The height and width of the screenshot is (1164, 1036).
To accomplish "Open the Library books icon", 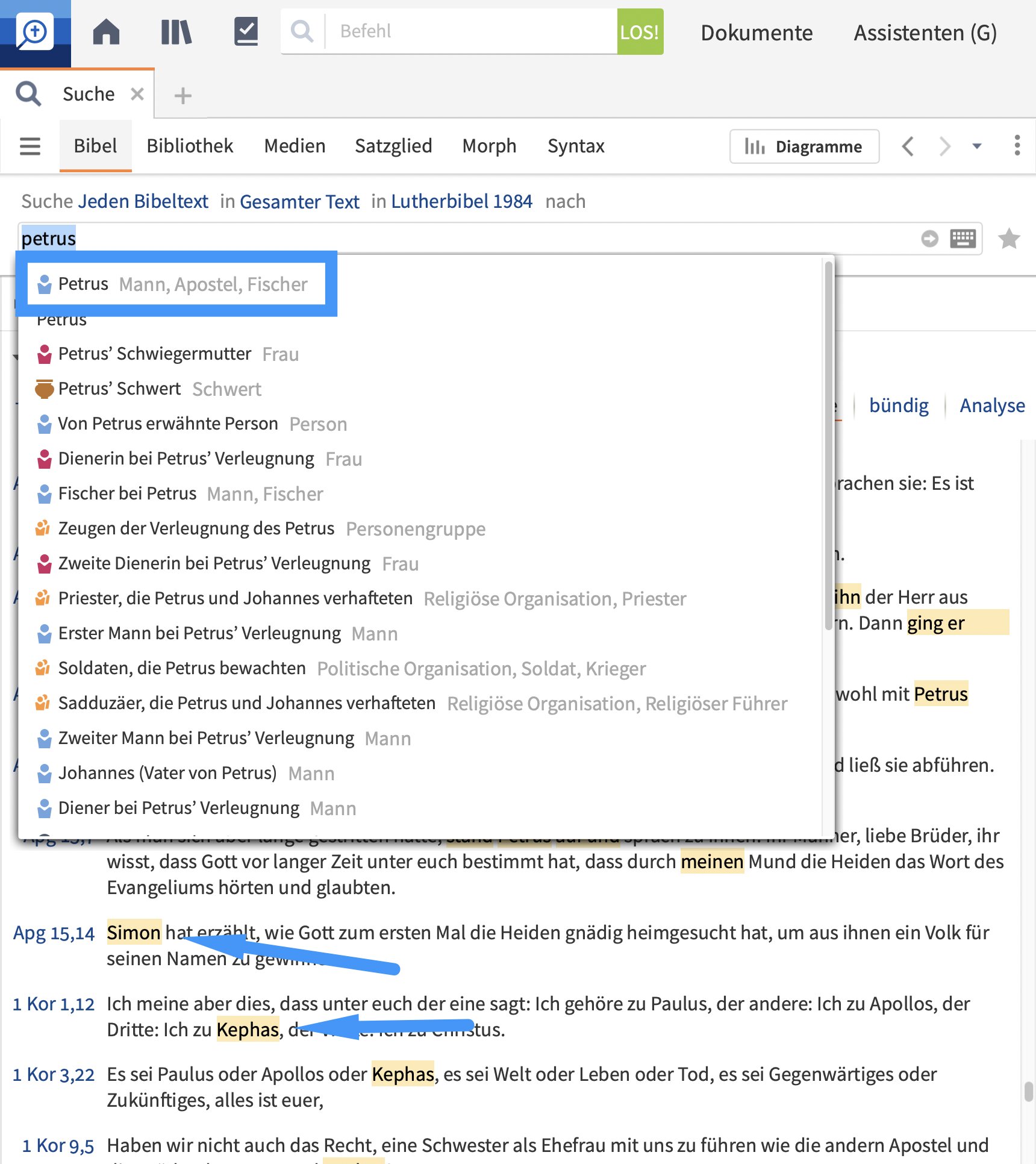I will click(176, 31).
